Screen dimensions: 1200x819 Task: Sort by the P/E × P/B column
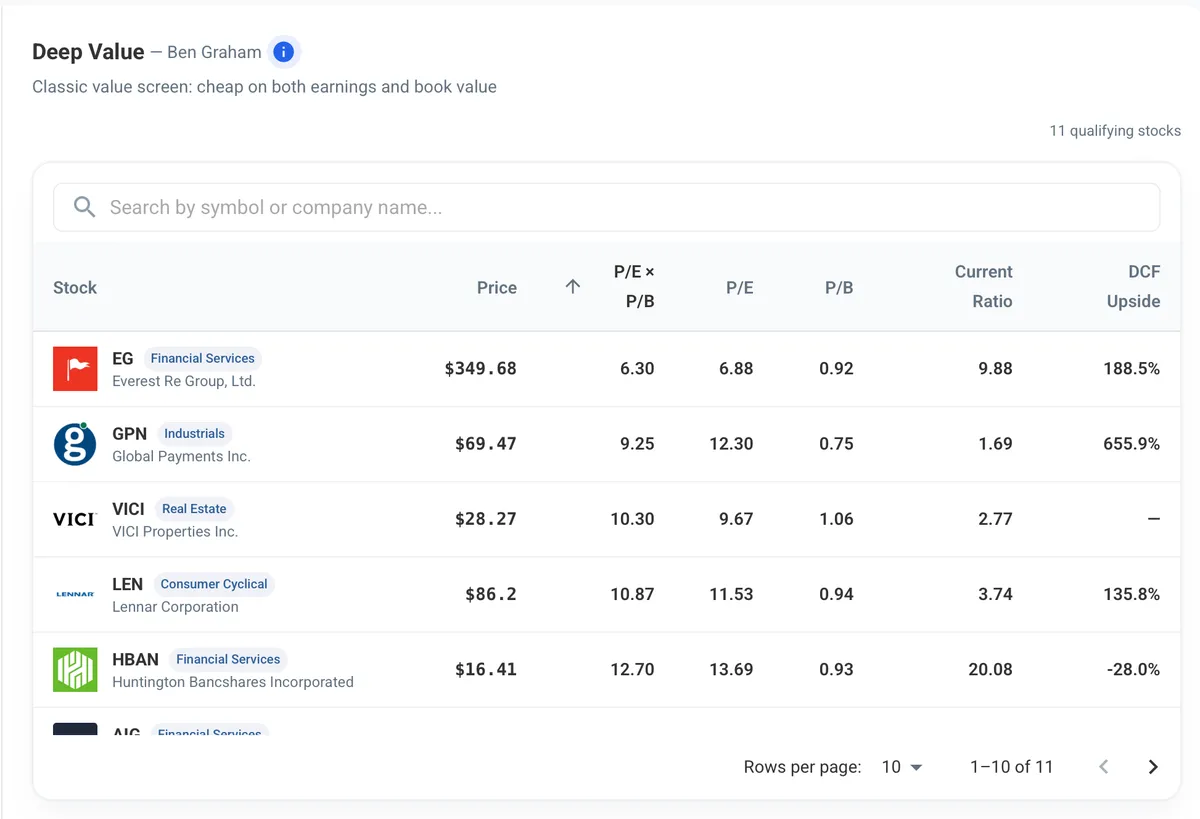point(634,287)
